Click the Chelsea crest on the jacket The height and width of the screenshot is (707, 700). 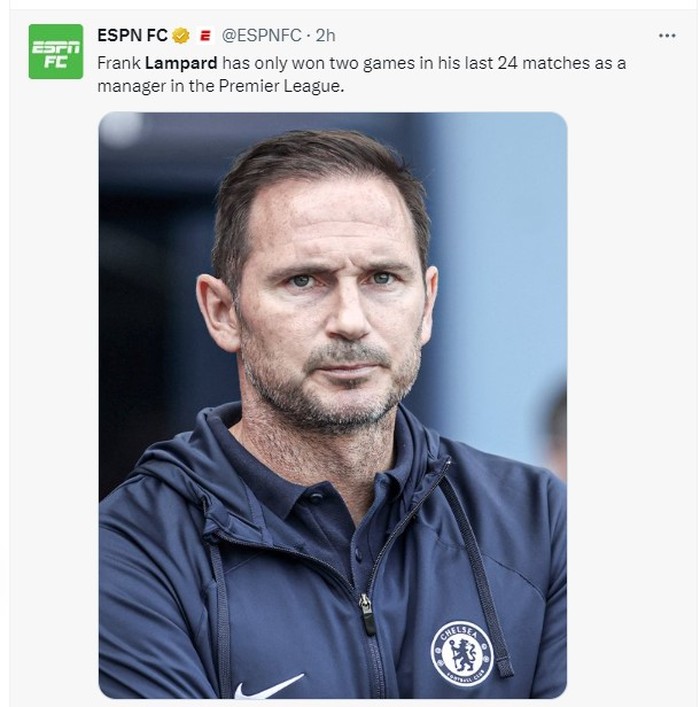[x=462, y=652]
